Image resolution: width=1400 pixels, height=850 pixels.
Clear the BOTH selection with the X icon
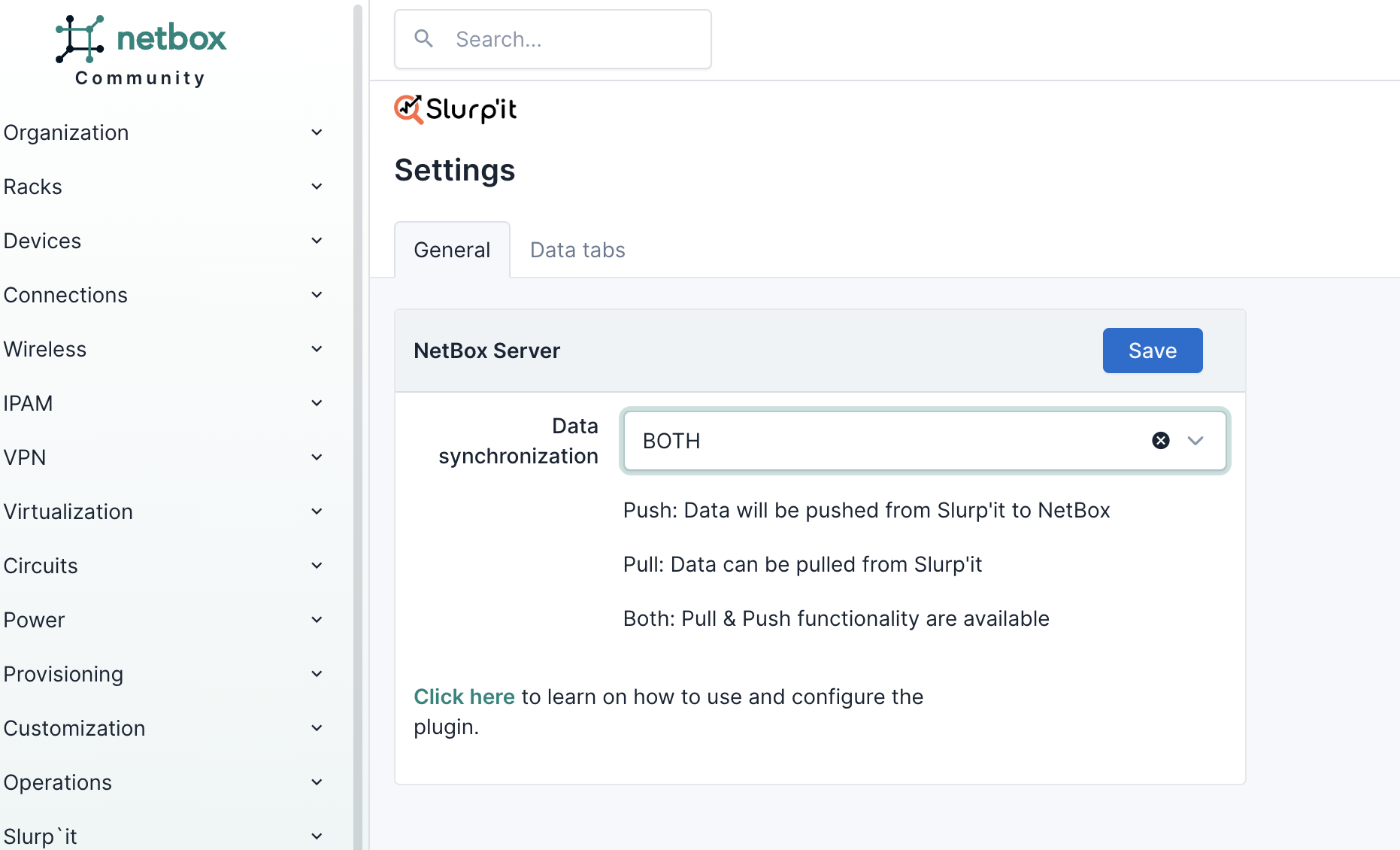[1160, 441]
